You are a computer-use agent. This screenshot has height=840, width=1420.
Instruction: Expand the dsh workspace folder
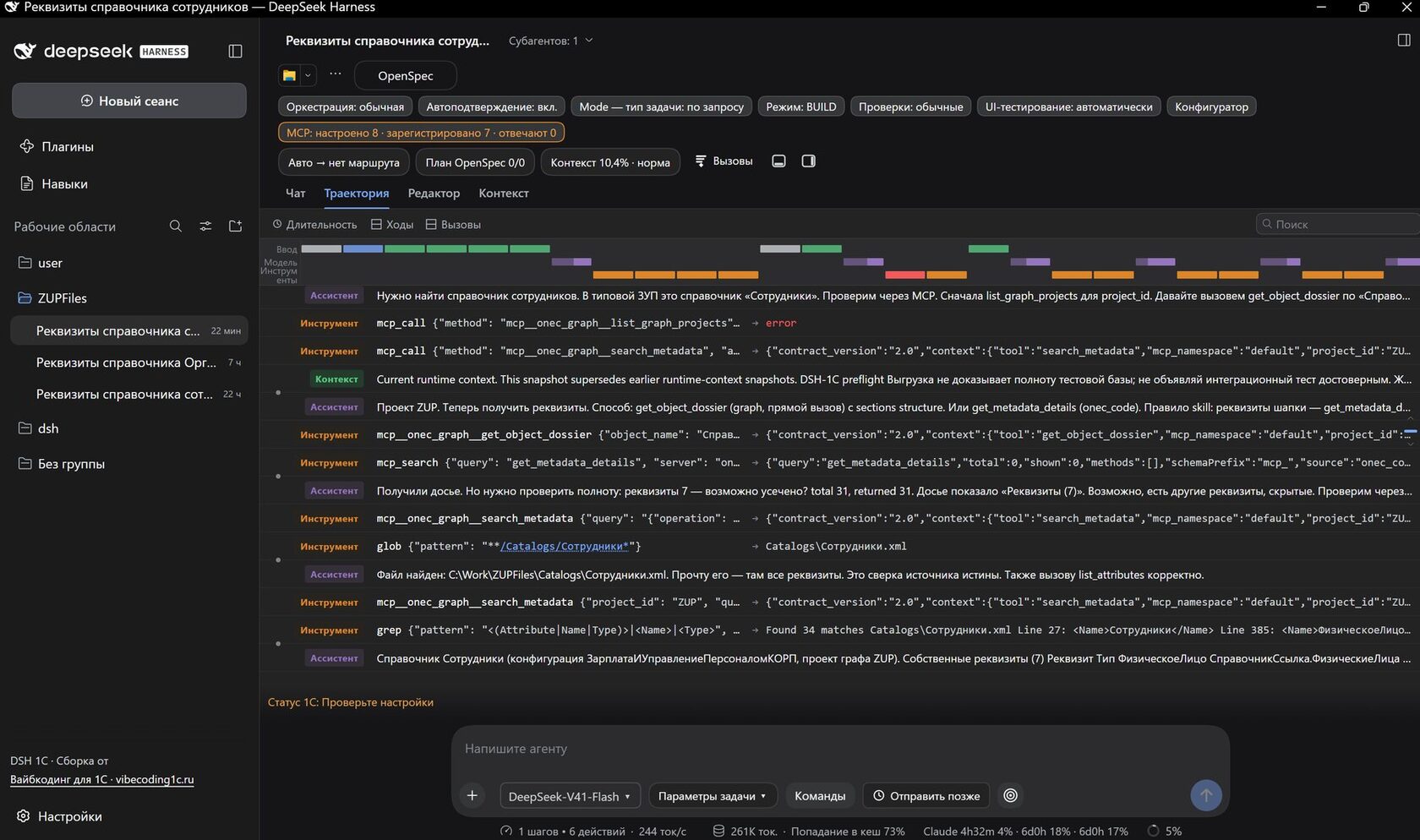(x=128, y=428)
